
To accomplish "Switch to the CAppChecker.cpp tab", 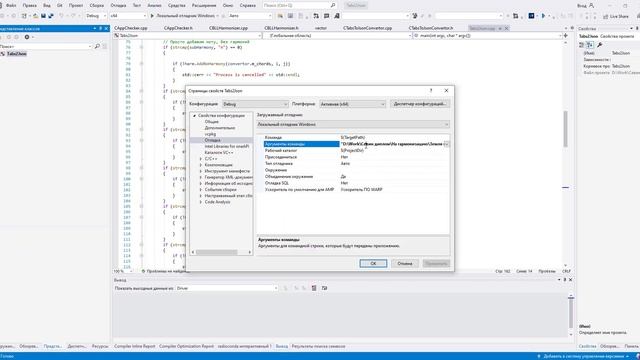I will 131,28.
